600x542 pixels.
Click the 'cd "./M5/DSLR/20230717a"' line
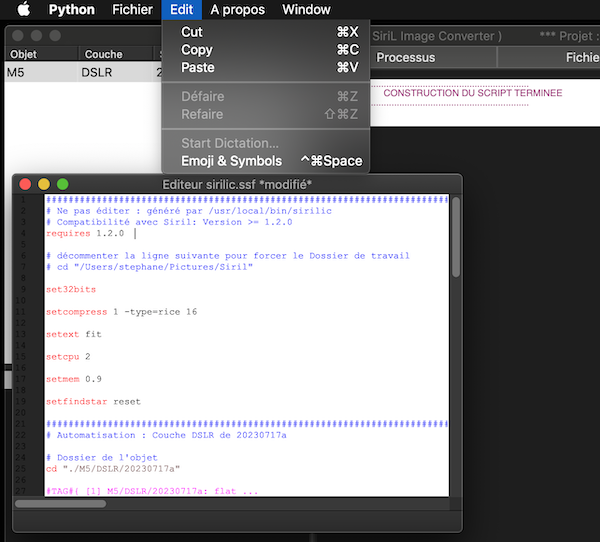pyautogui.click(x=113, y=469)
